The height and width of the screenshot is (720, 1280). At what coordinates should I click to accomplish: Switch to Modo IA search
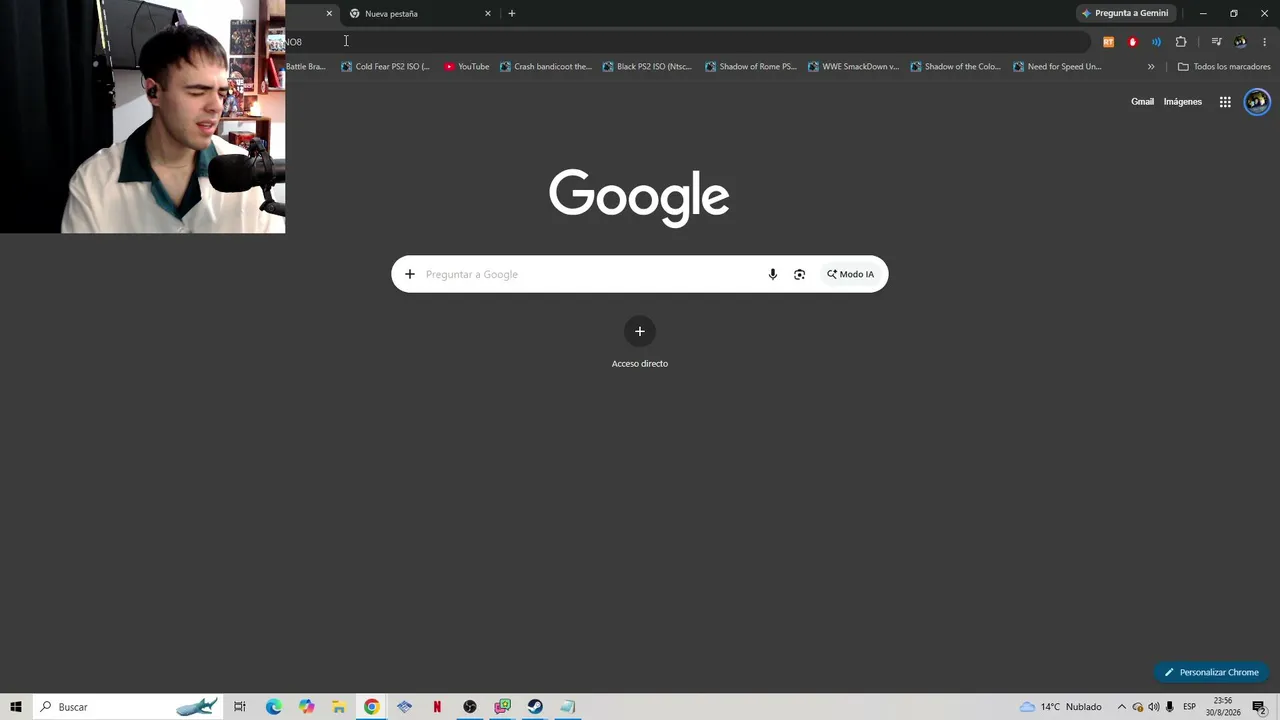850,274
